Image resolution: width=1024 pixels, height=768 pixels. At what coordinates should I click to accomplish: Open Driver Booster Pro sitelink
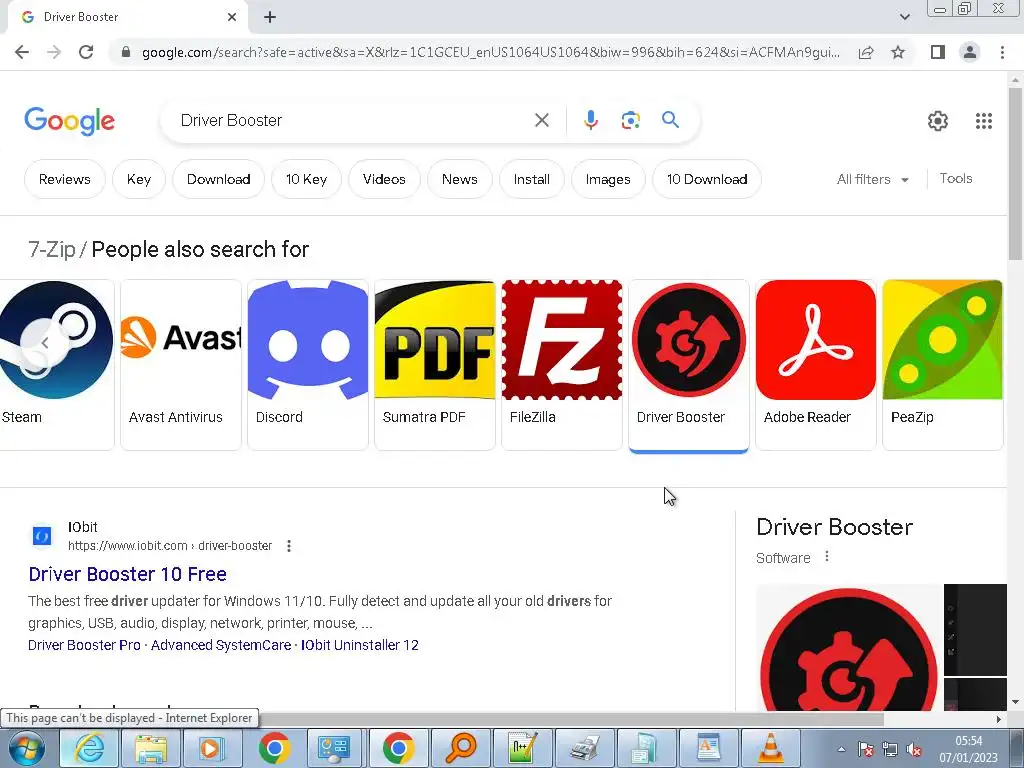(84, 645)
